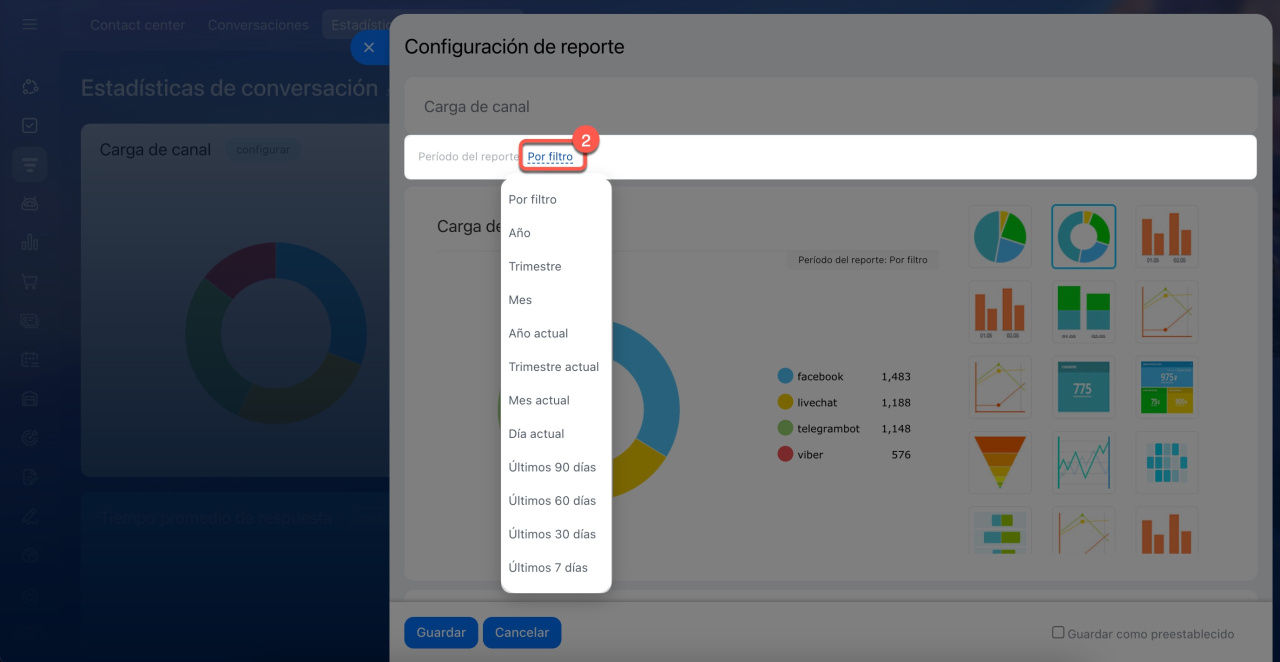Switch to the Contact center tab
This screenshot has height=662, width=1280.
point(138,25)
